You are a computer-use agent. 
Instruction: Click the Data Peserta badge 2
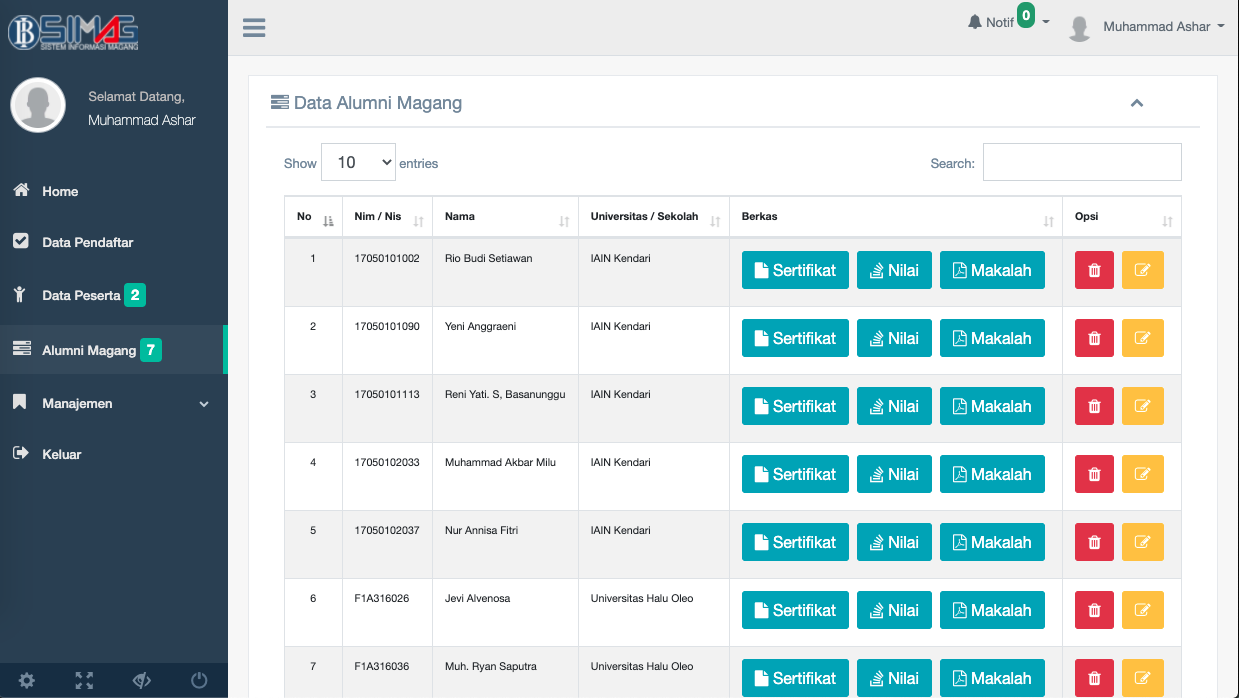[135, 295]
